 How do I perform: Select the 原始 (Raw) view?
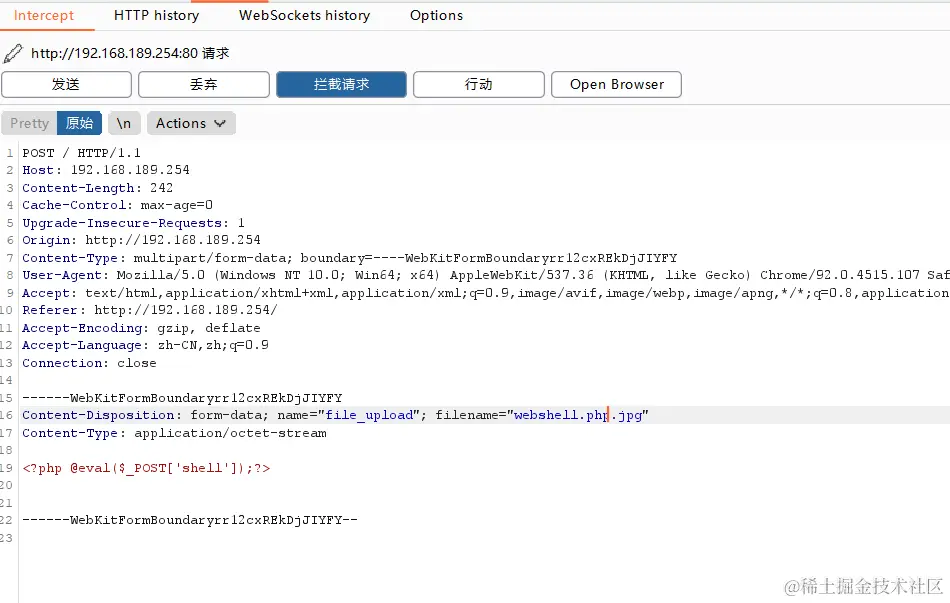click(x=79, y=123)
